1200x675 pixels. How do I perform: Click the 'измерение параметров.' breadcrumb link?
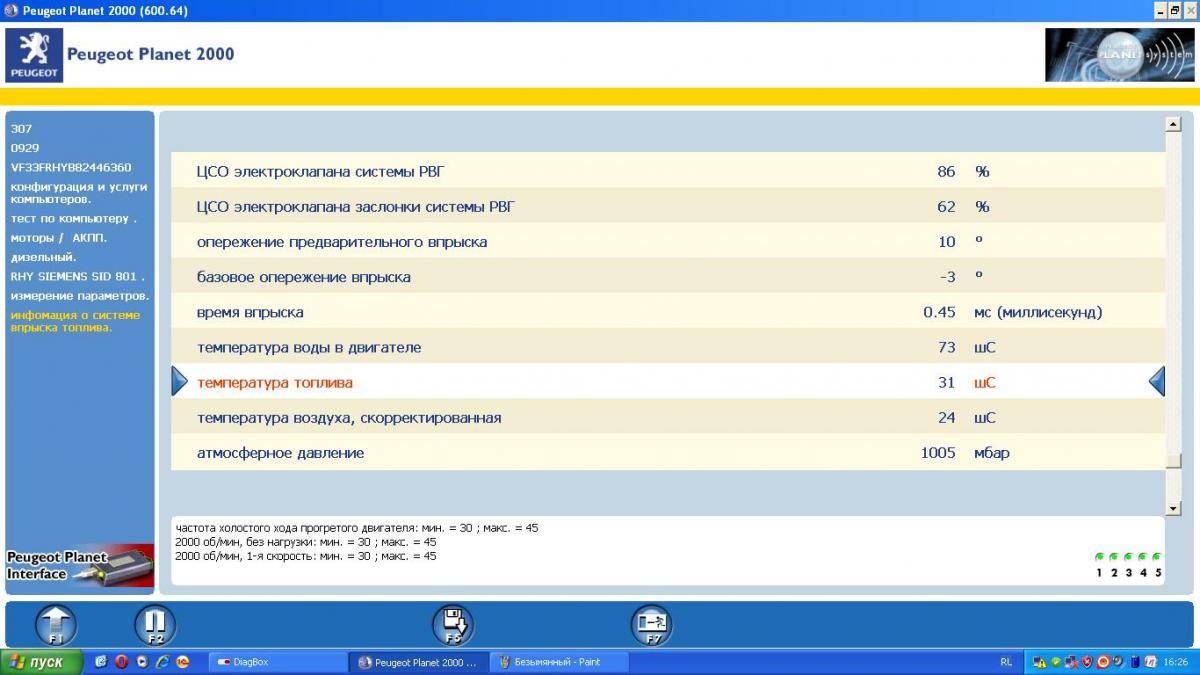(80, 296)
